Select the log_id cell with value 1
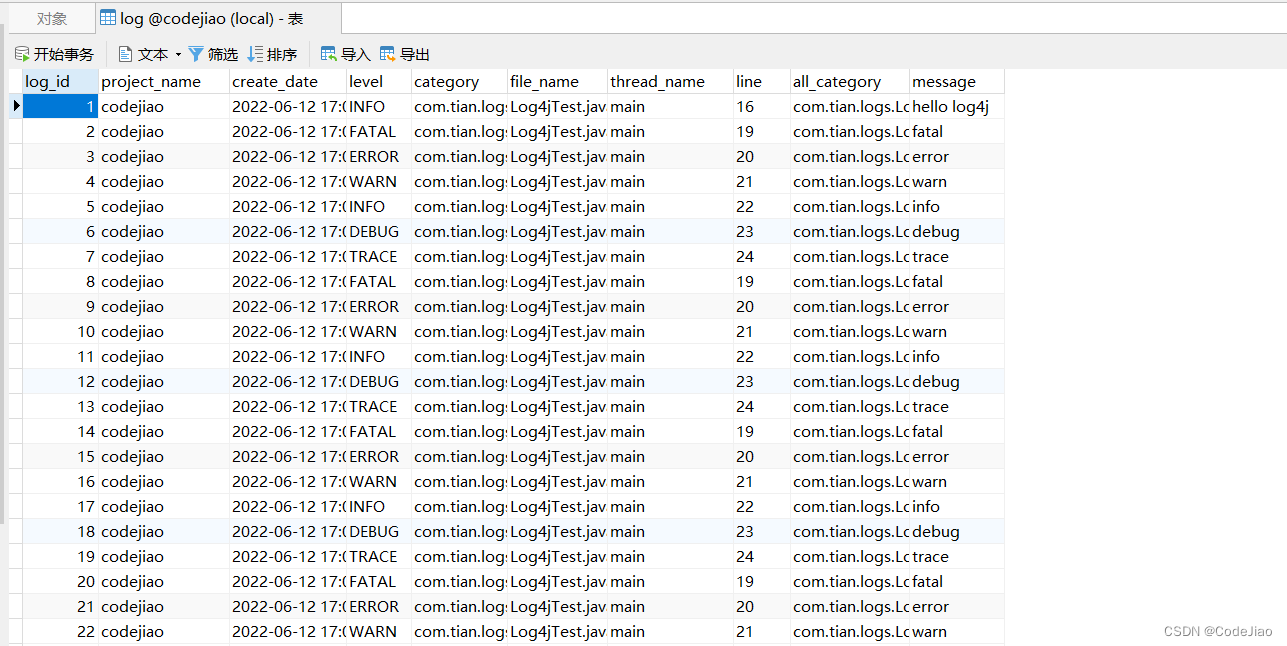The height and width of the screenshot is (646, 1287). [x=60, y=106]
